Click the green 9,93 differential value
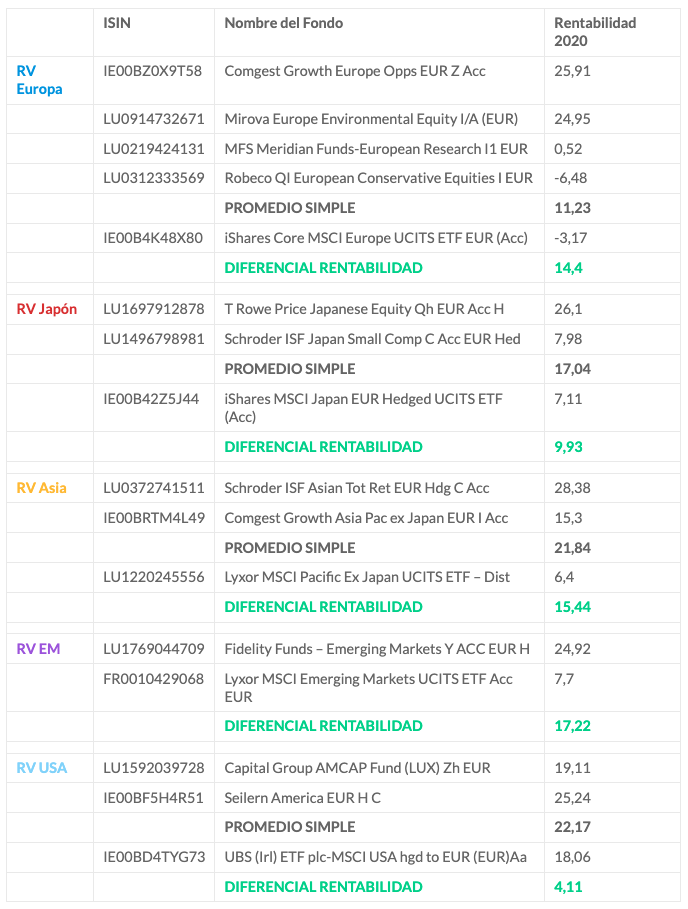Screen dimensions: 688x909 pyautogui.click(x=568, y=447)
